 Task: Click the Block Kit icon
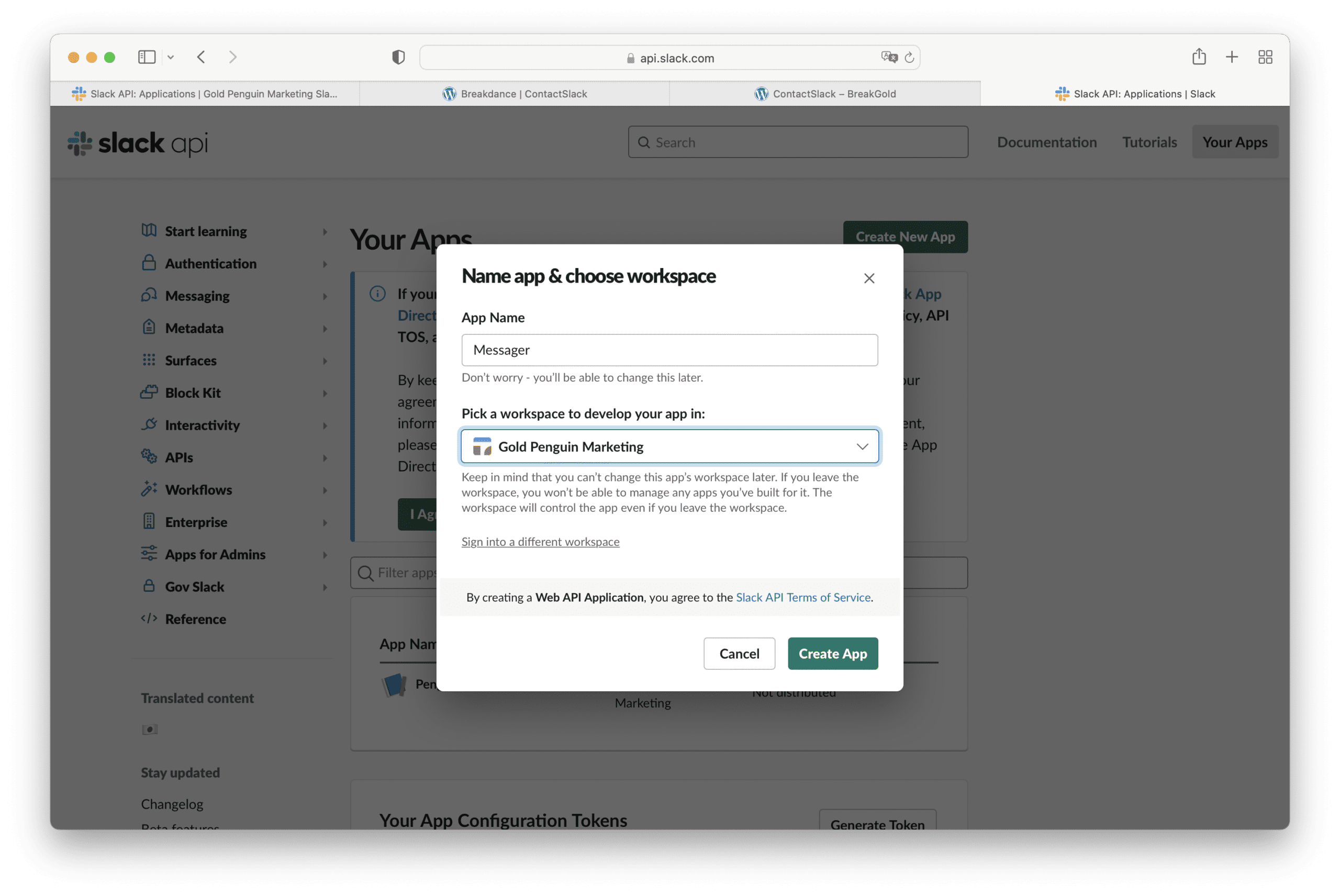149,392
